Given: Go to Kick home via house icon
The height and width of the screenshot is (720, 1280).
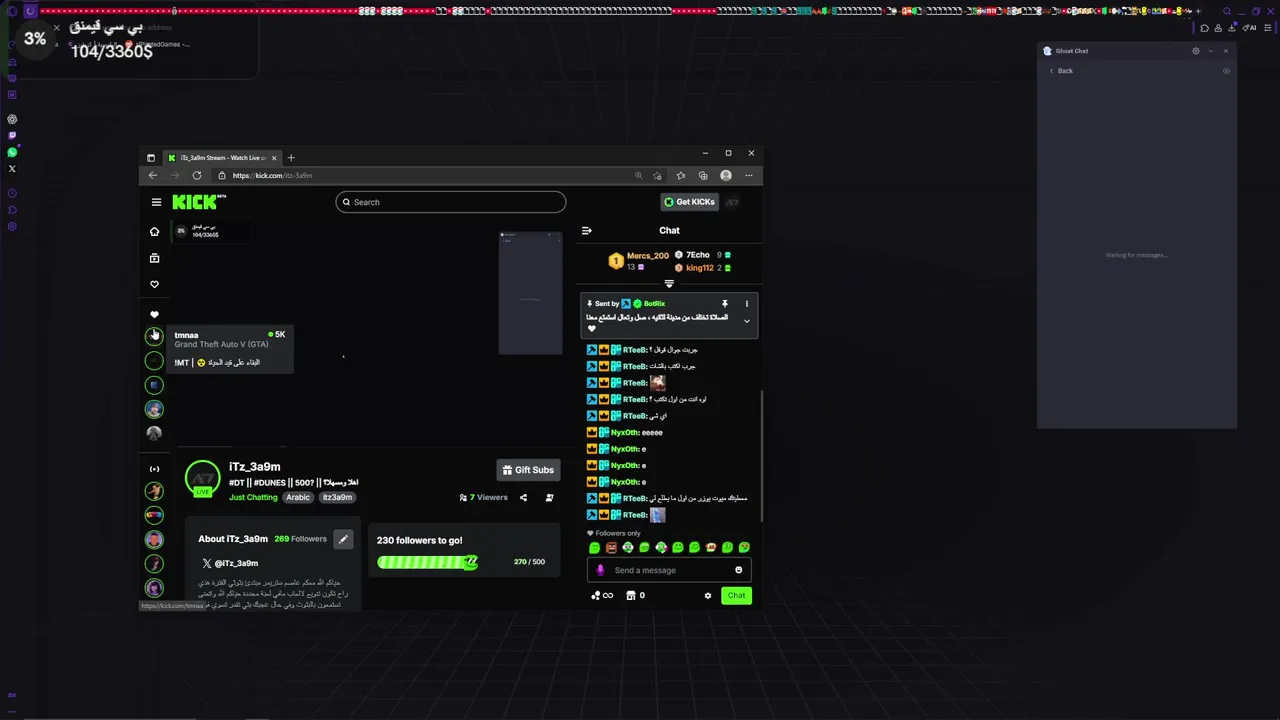Looking at the screenshot, I should click(x=154, y=232).
